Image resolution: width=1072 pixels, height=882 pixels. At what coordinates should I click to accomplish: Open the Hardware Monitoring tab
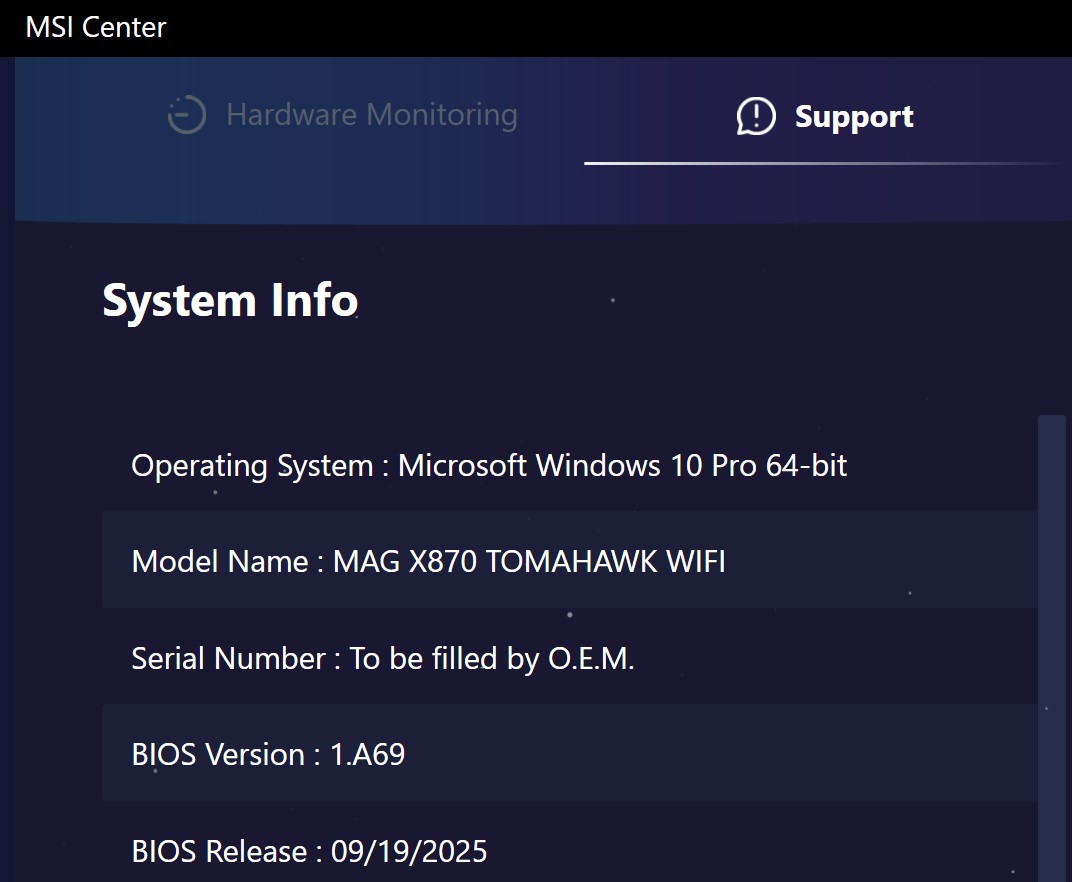click(343, 115)
